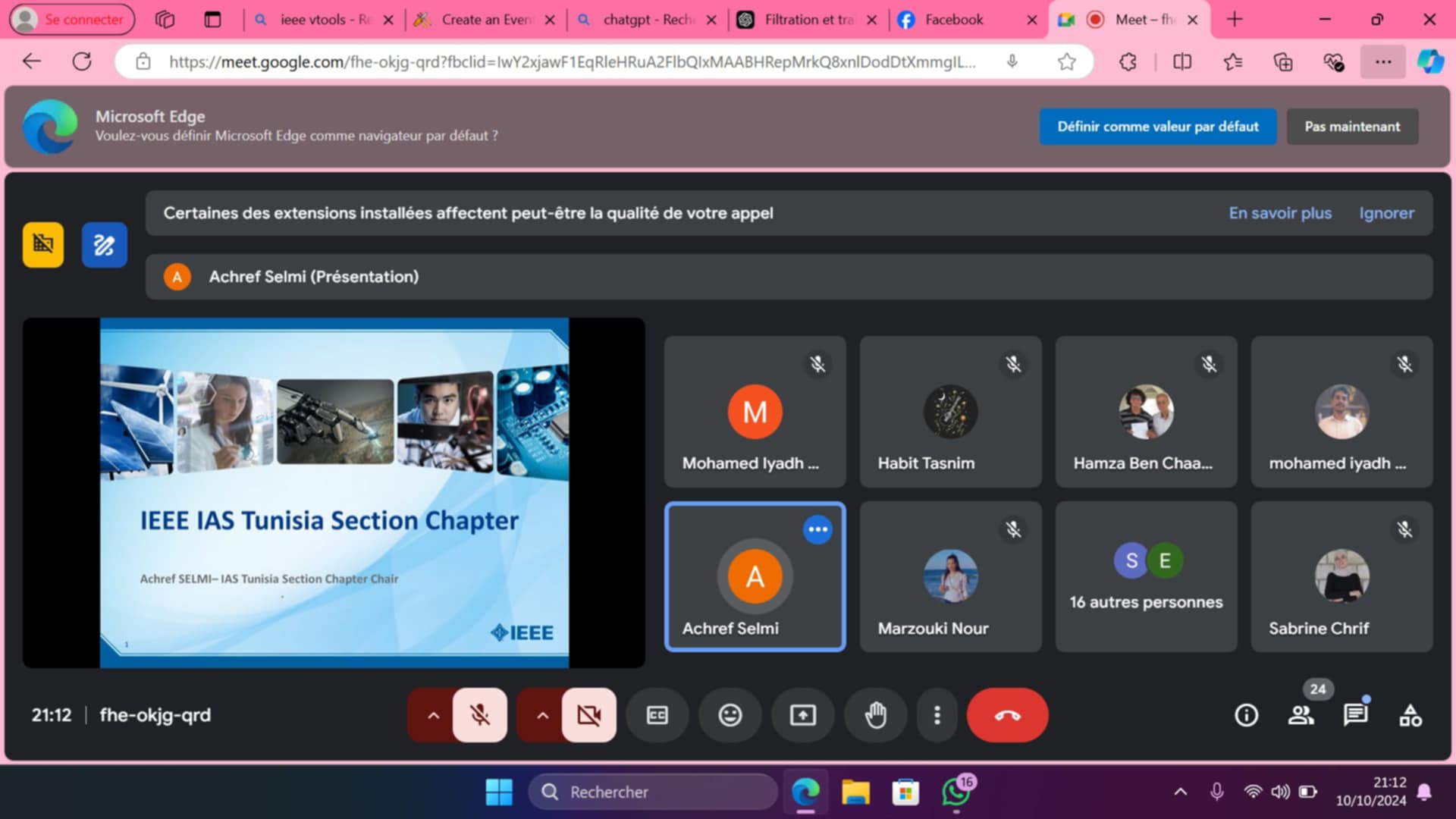Show hidden system tray icons
This screenshot has height=819, width=1456.
point(1181,792)
